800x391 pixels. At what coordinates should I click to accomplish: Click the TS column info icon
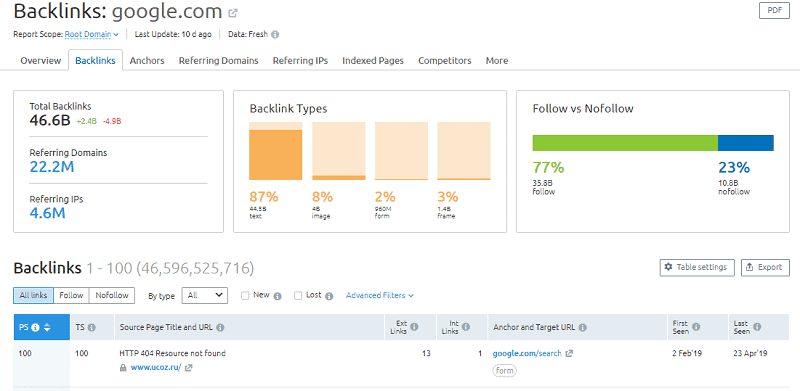(92, 328)
